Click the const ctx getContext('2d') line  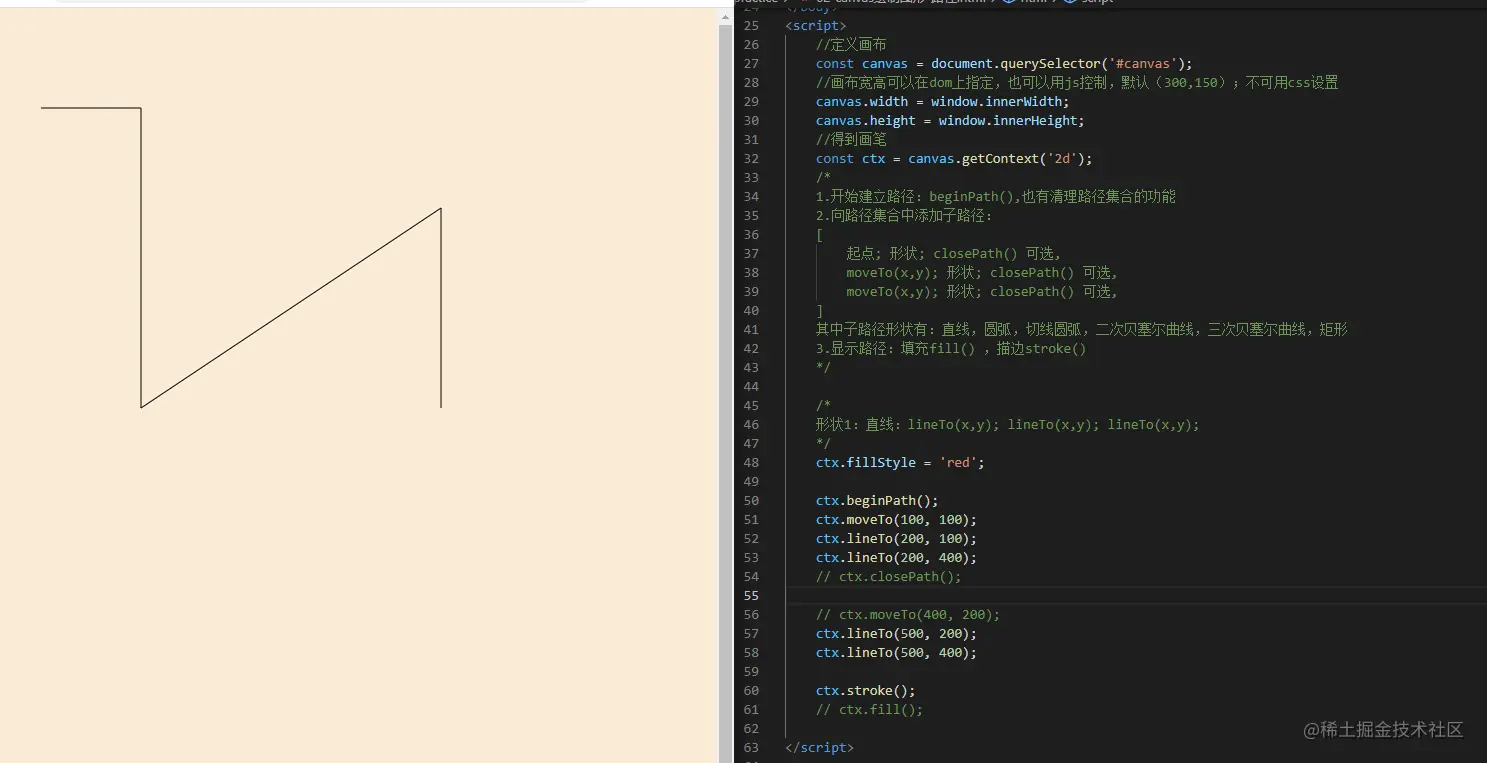(x=954, y=158)
